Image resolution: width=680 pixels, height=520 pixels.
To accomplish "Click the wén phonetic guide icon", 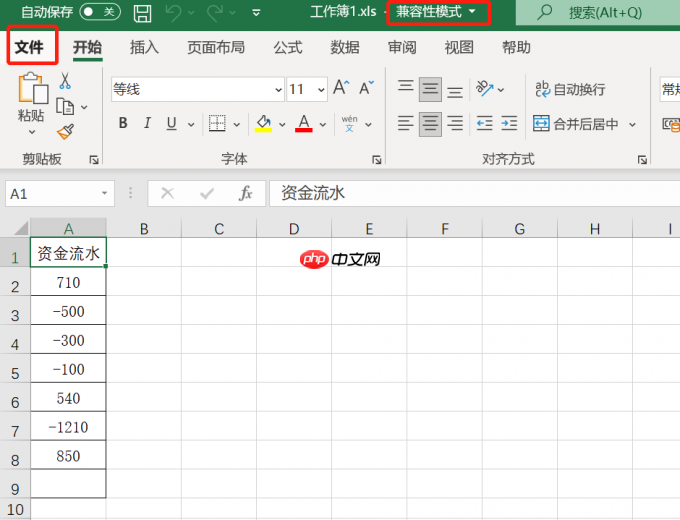I will click(350, 124).
